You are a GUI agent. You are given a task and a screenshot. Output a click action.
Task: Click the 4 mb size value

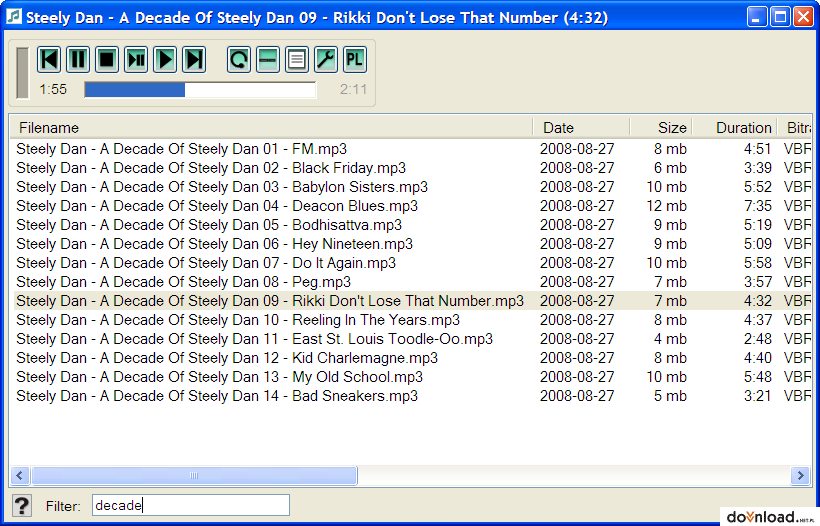[x=670, y=339]
